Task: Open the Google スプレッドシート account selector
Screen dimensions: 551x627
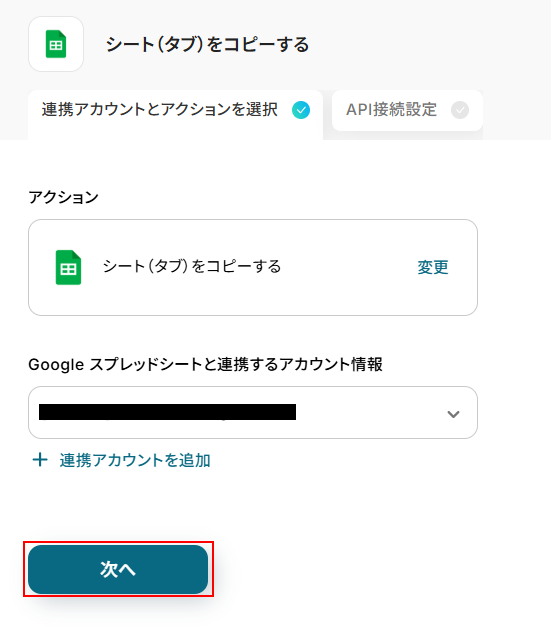Action: click(x=253, y=412)
